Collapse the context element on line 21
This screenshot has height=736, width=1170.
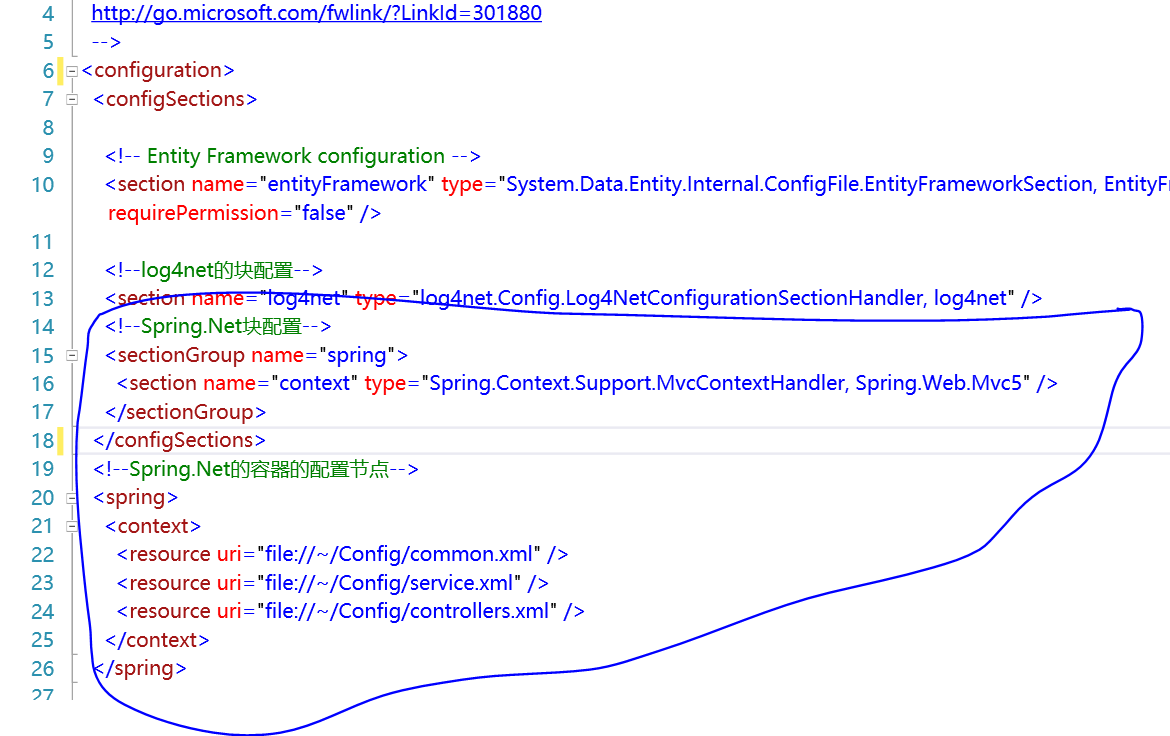coord(72,526)
